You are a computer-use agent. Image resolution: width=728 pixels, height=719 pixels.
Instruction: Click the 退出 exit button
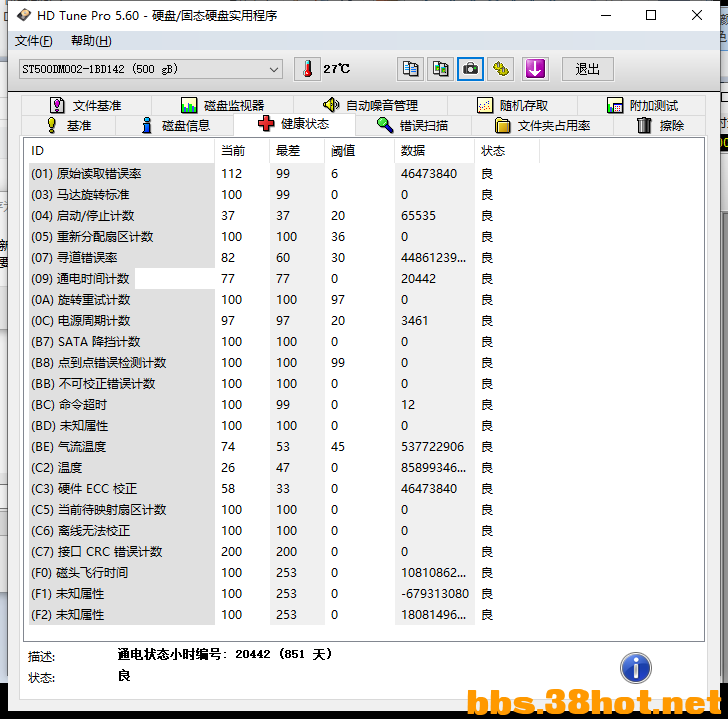[x=588, y=69]
